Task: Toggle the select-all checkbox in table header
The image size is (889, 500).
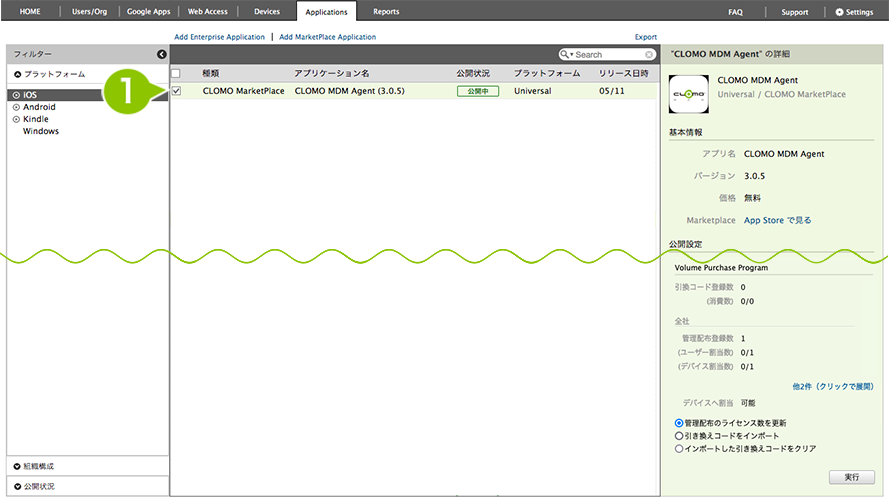Action: click(x=176, y=73)
